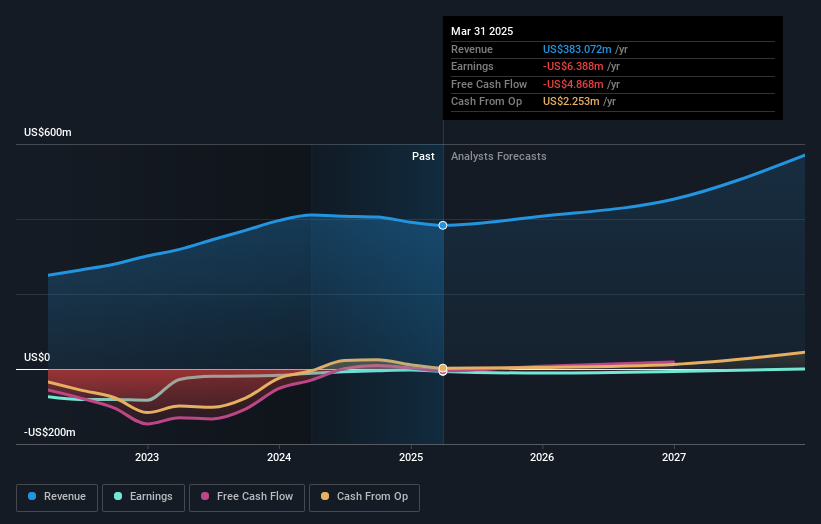Toggle the Revenue legend series
This screenshot has height=524, width=821.
point(57,497)
